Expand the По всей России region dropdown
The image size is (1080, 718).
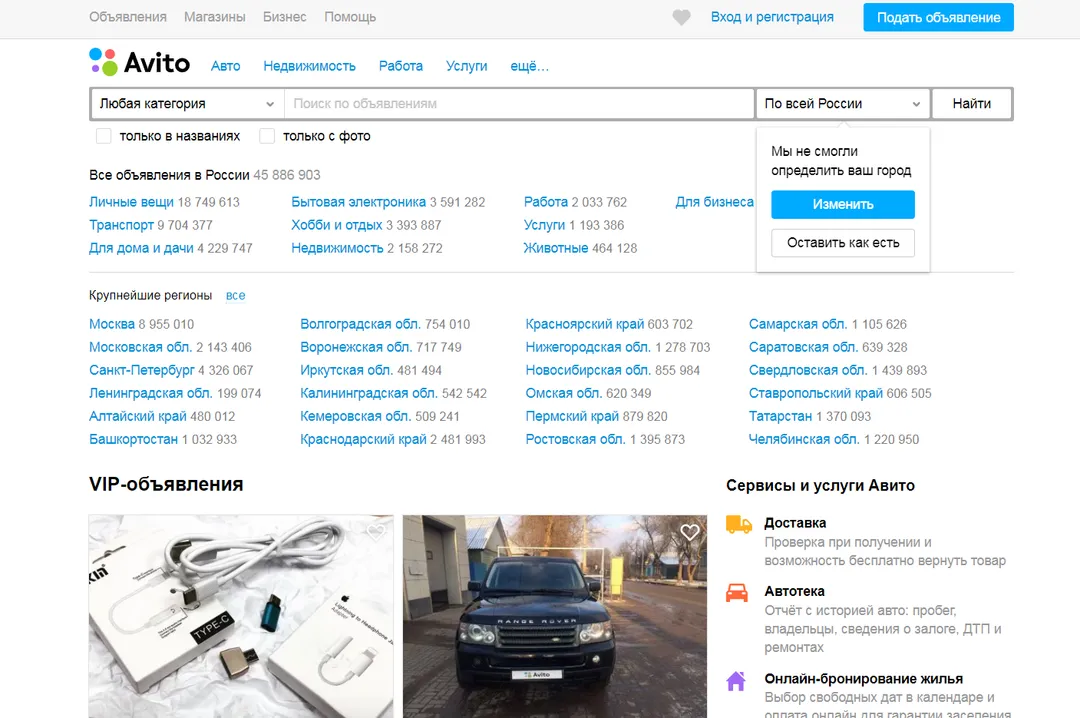pos(842,103)
